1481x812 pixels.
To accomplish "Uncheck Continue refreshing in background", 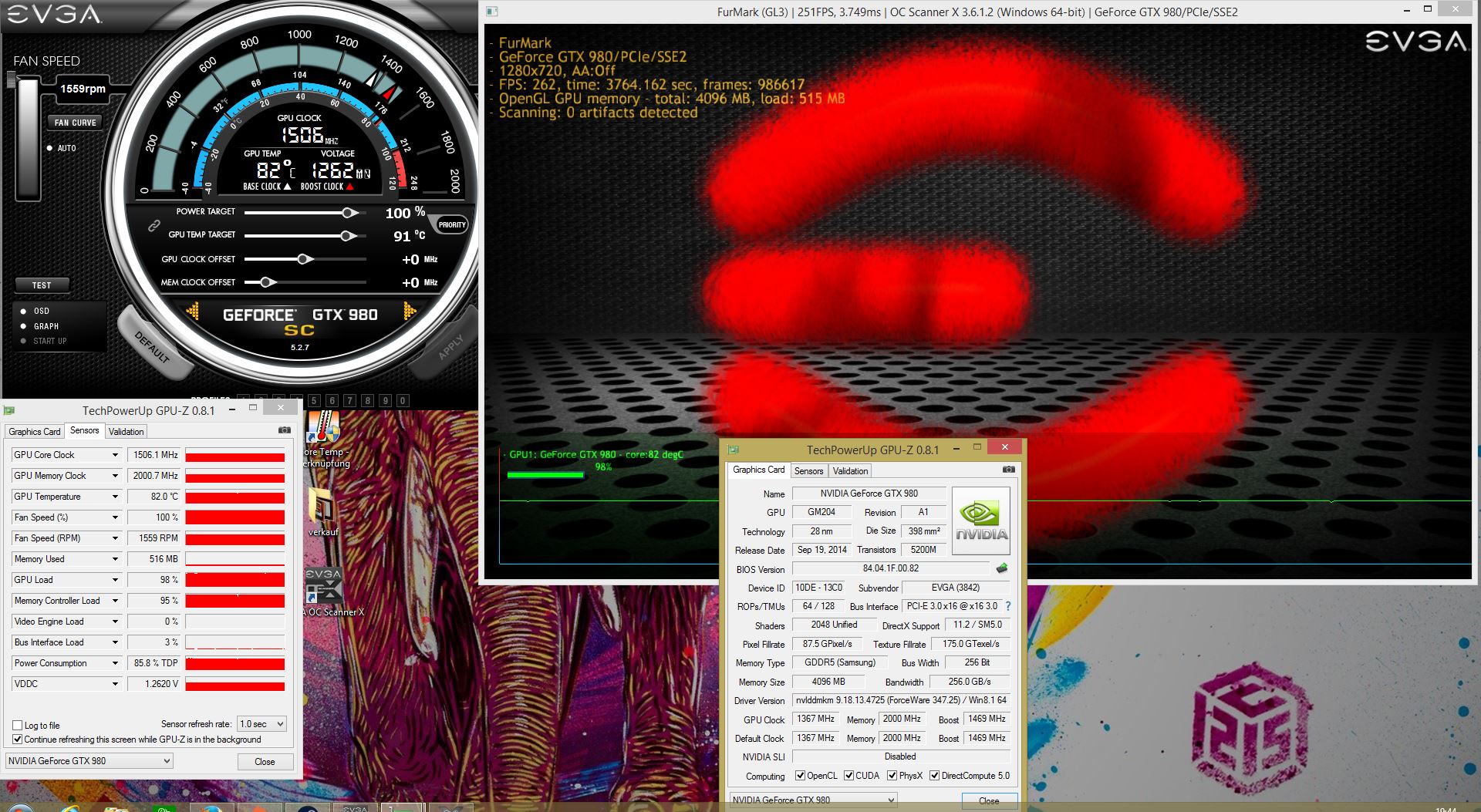I will pyautogui.click(x=17, y=739).
